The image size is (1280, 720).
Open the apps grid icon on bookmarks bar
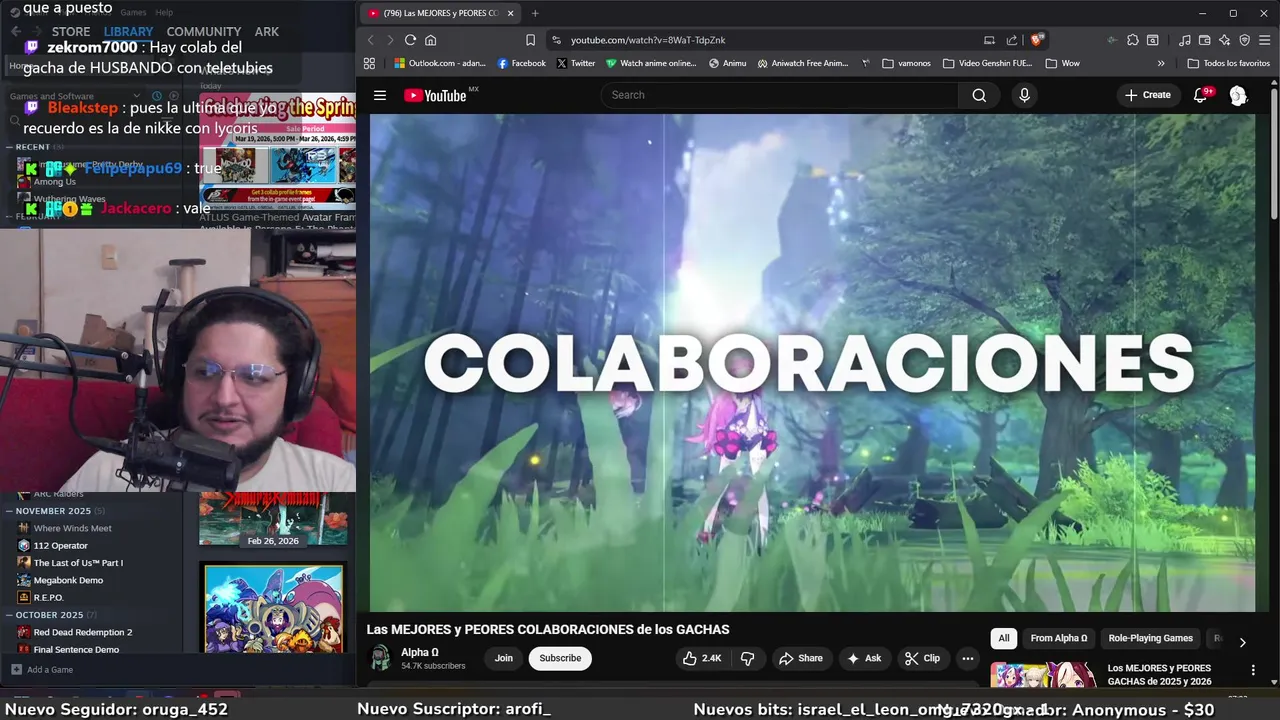coord(369,63)
